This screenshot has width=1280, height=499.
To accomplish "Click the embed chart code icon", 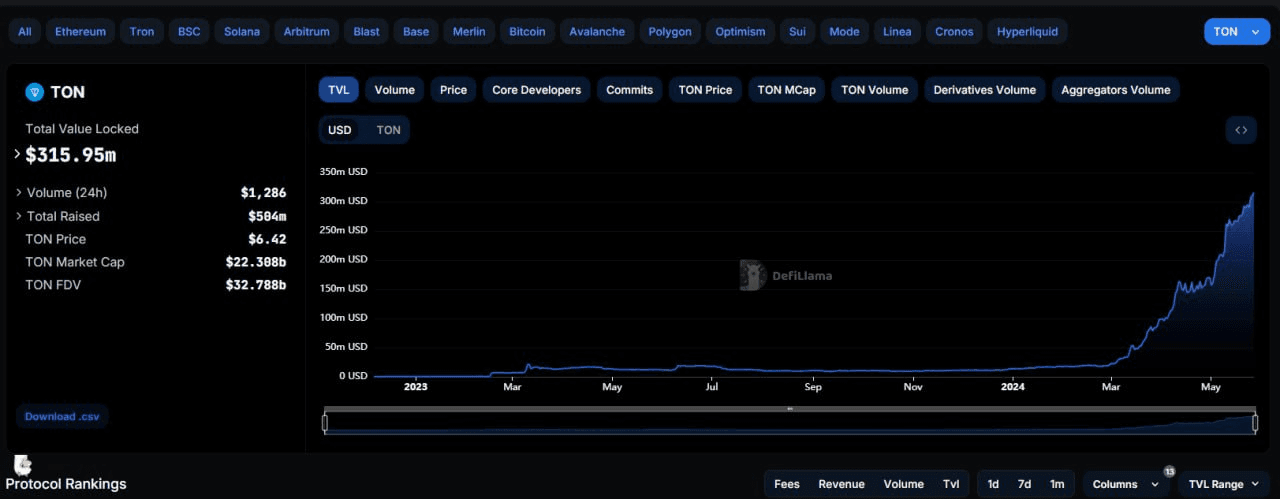I will (x=1241, y=130).
